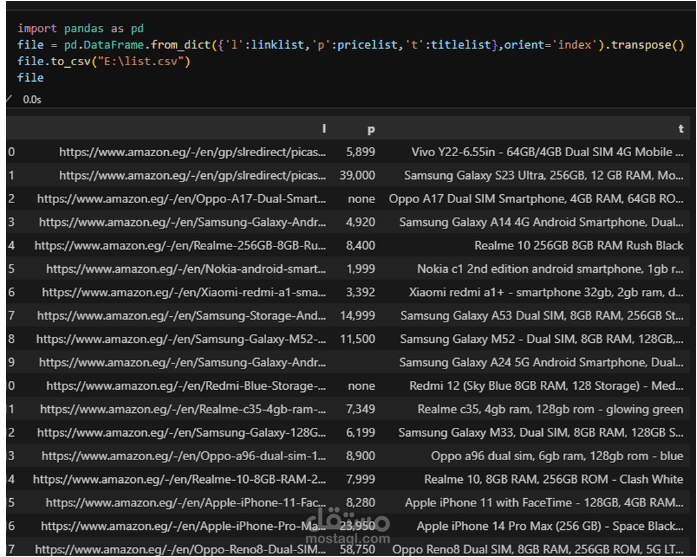Click the pd.DataFrame.from_dict code line
The width and height of the screenshot is (697, 557).
[350, 45]
